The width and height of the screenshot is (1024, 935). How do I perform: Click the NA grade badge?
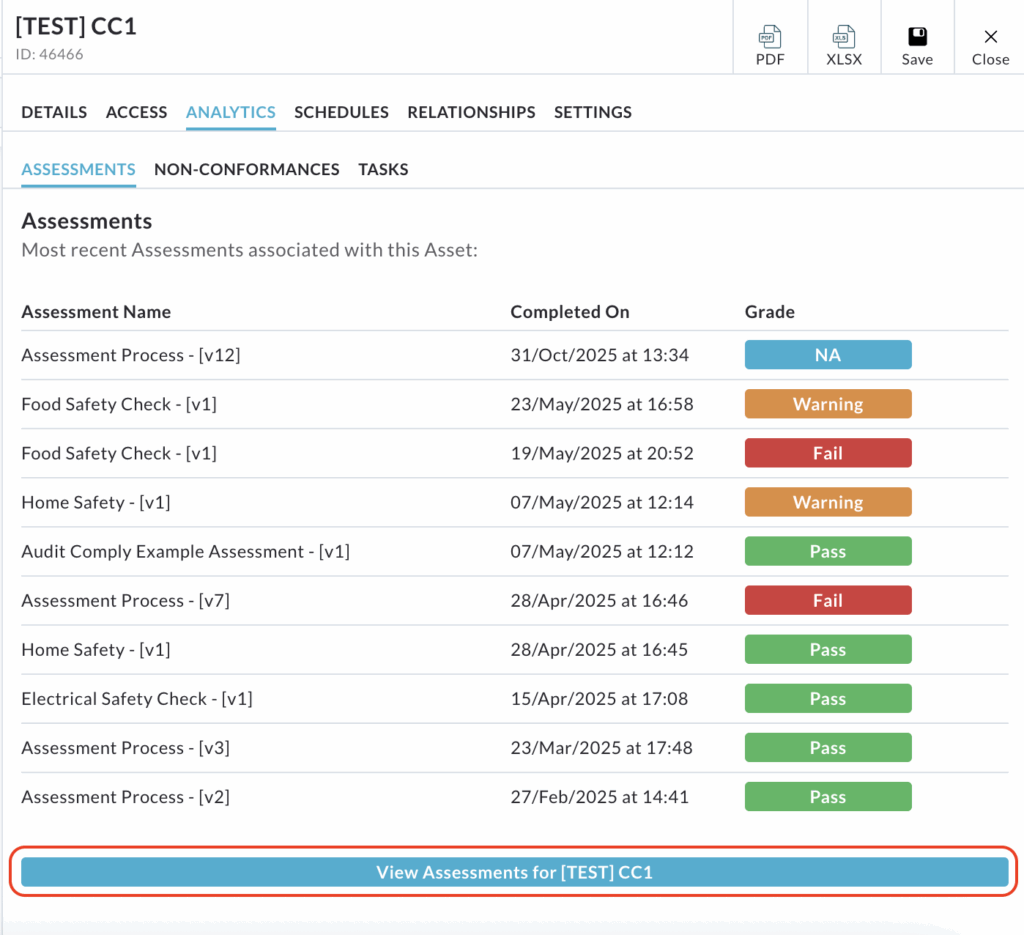pos(827,355)
